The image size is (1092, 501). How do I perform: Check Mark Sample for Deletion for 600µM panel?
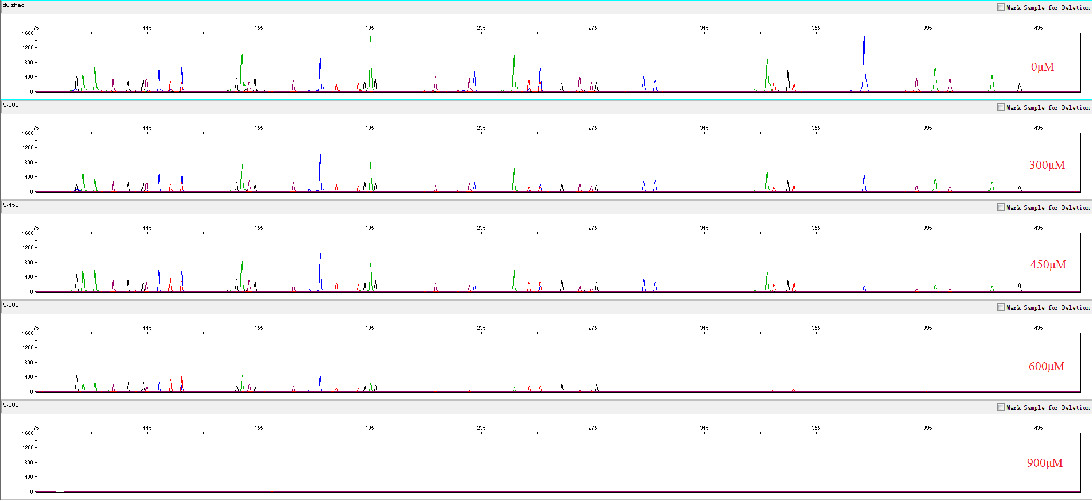(1001, 307)
